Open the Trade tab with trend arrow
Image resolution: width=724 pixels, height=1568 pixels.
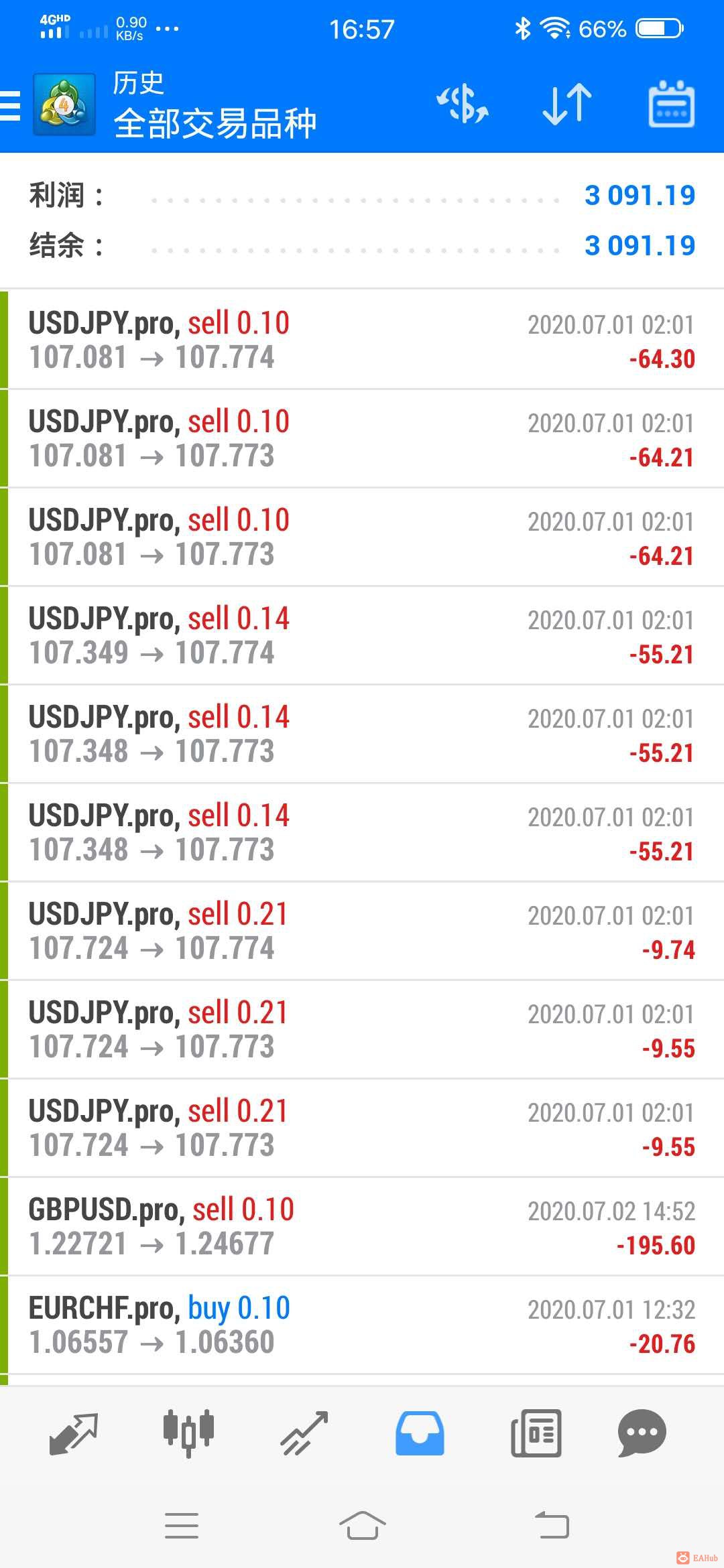coord(304,1434)
